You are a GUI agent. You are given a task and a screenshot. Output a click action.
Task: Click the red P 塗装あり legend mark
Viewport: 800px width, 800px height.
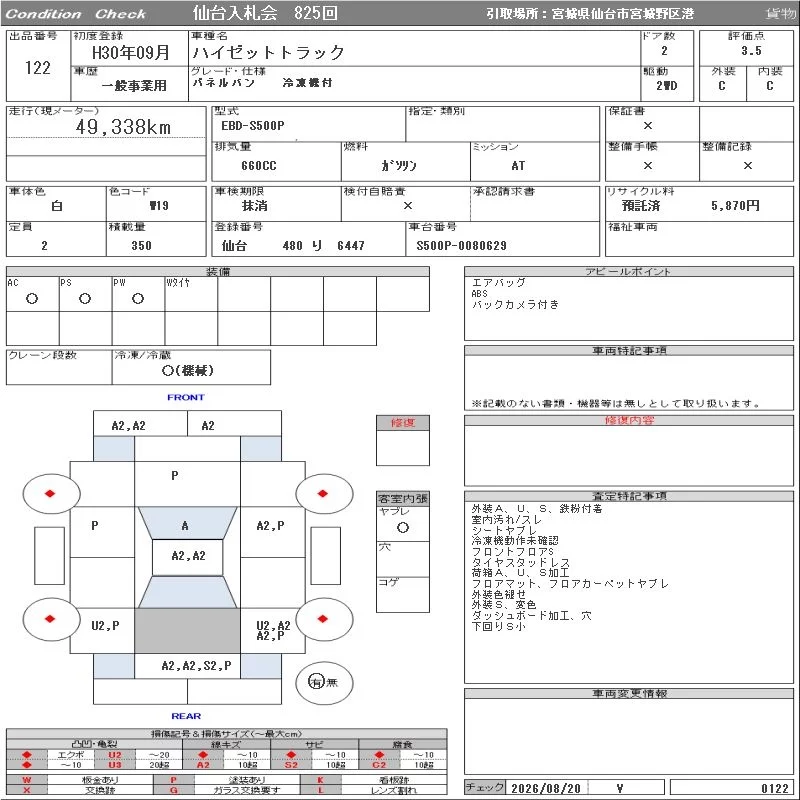click(173, 780)
